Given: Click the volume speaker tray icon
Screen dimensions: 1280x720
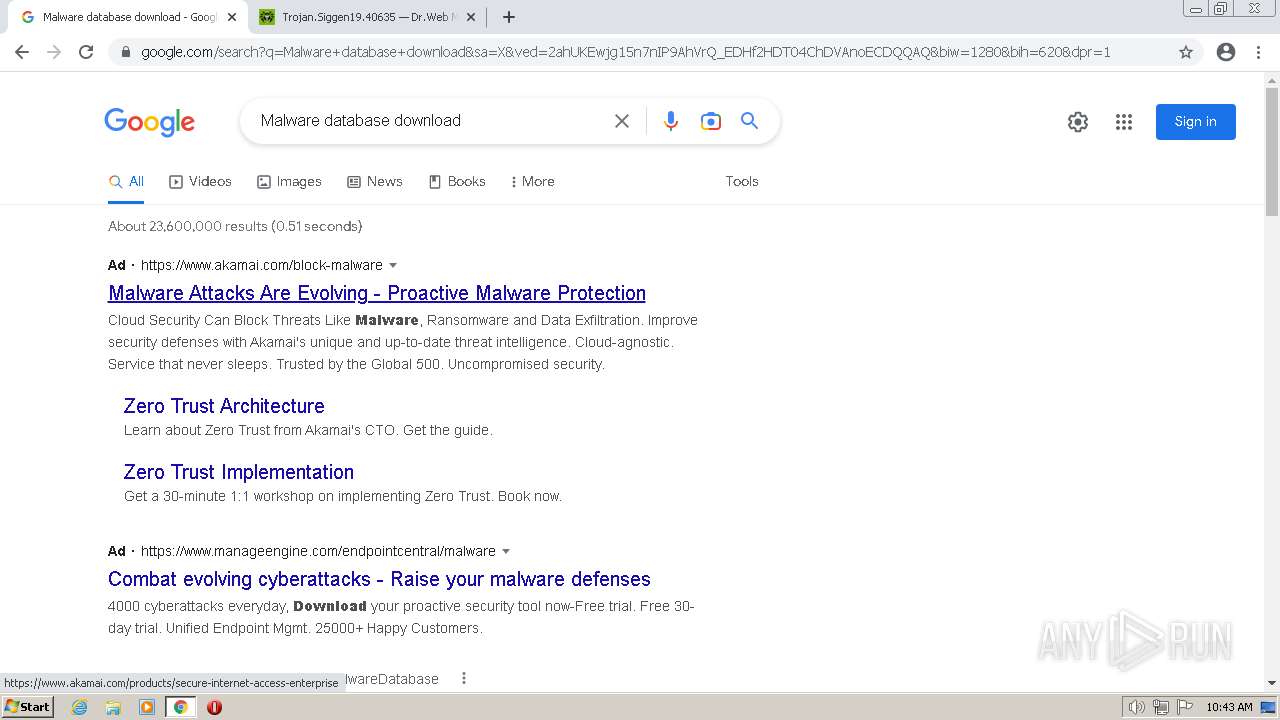Looking at the screenshot, I should point(1137,707).
